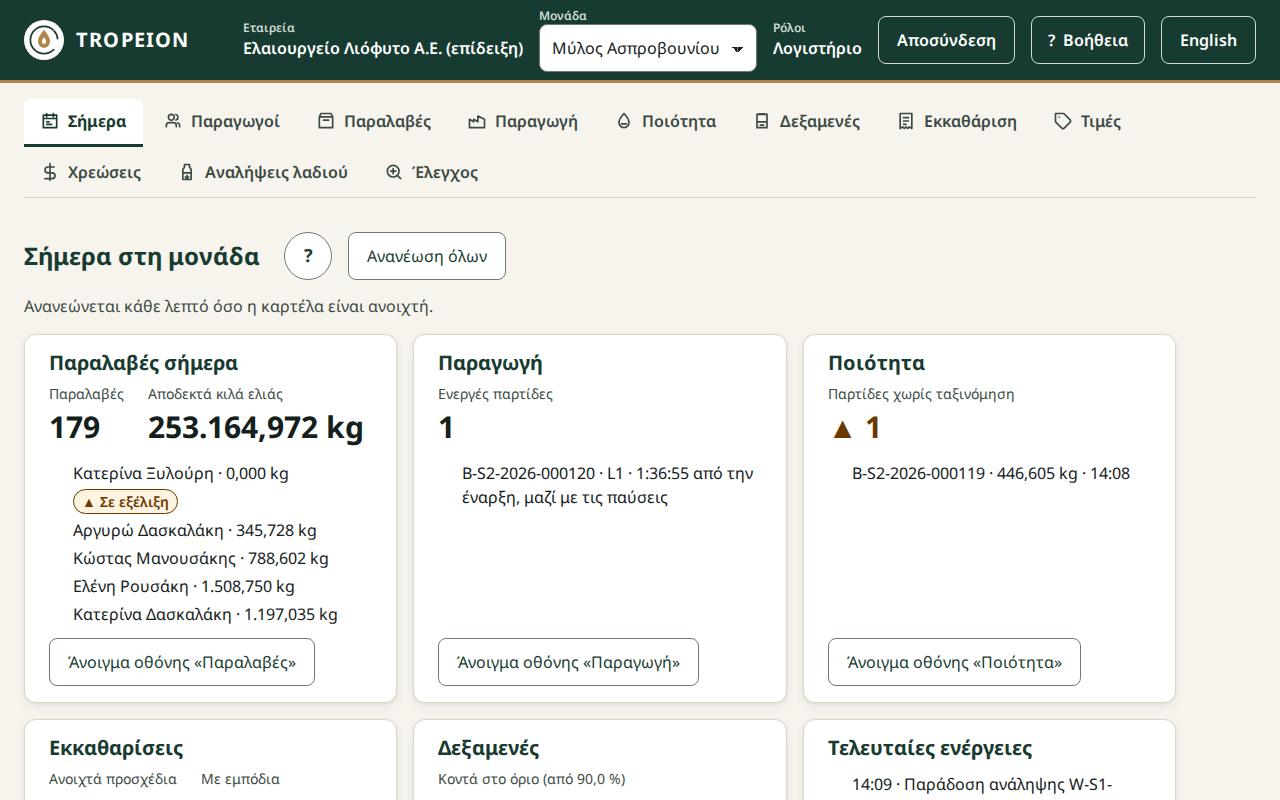The width and height of the screenshot is (1280, 800).
Task: Open the Παραλαβές tab
Action: click(x=374, y=121)
